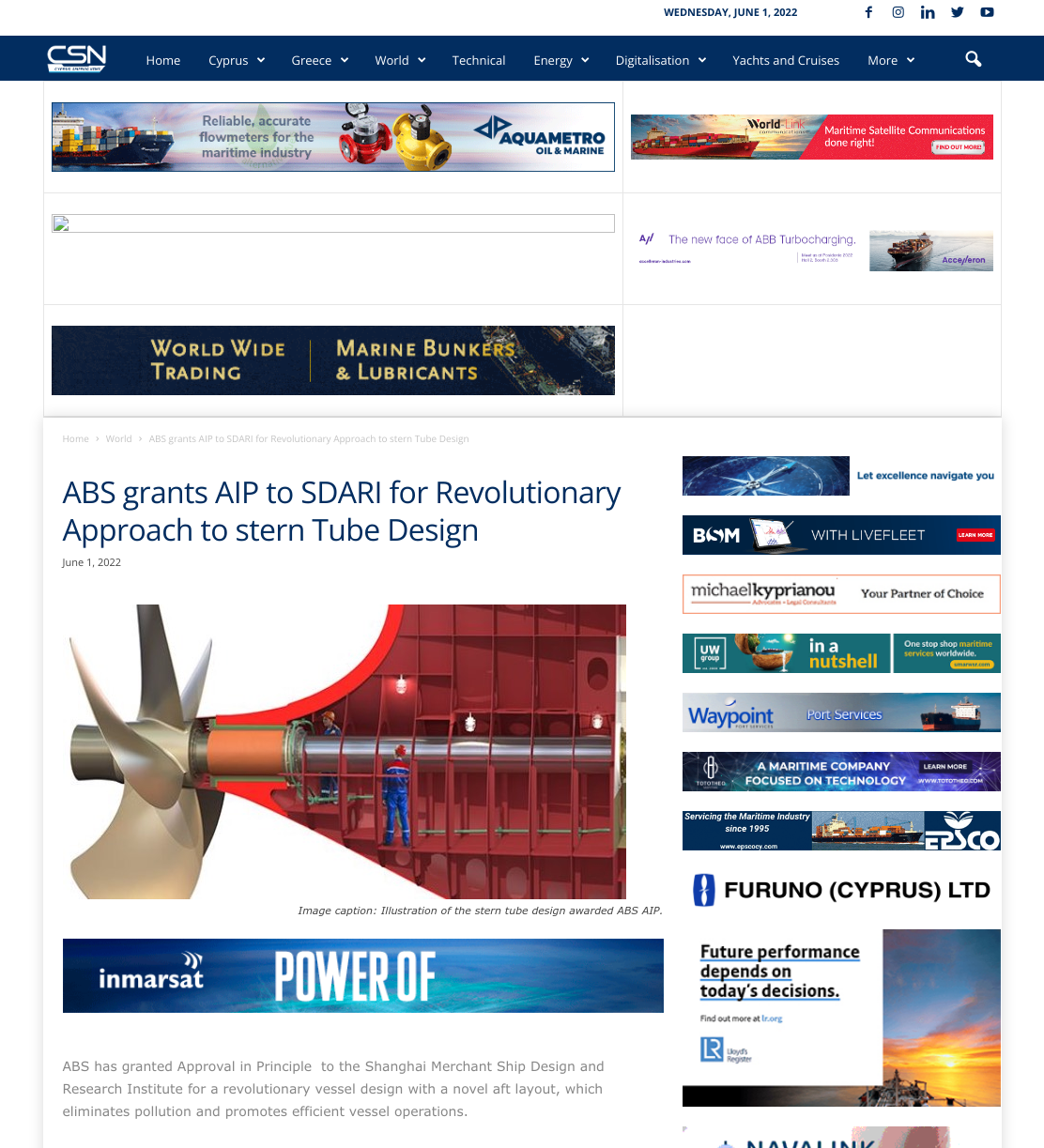Click World breadcrumb link
The width and height of the screenshot is (1044, 1148).
pyautogui.click(x=118, y=438)
